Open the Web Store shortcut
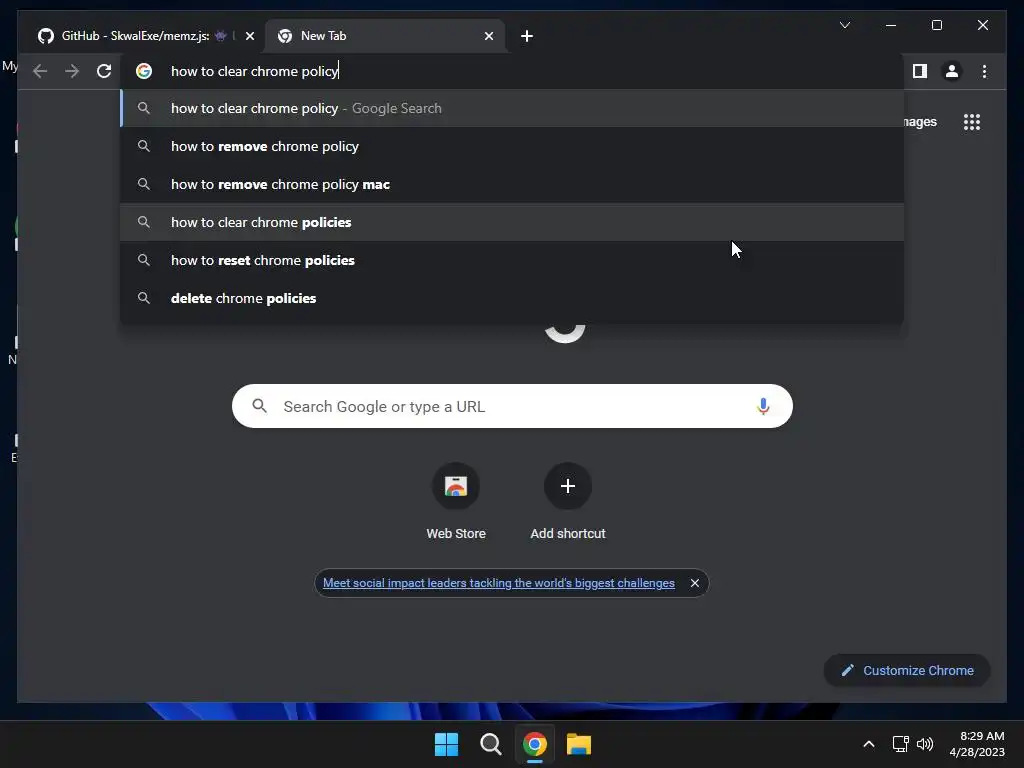 click(x=456, y=502)
